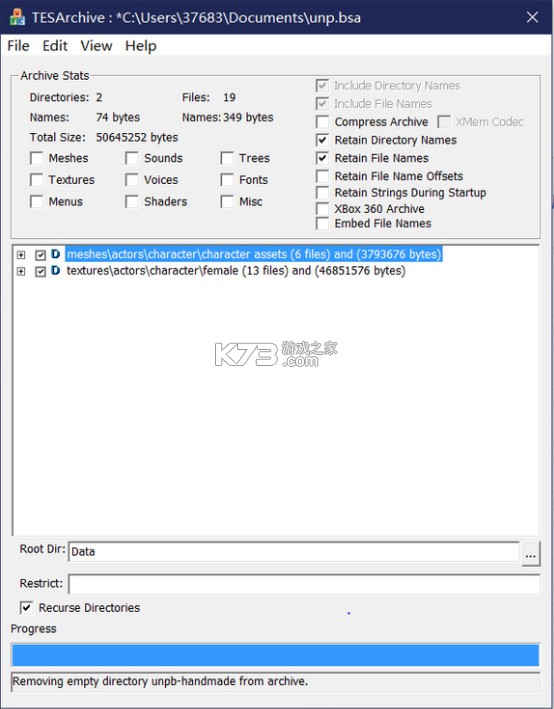
Task: Enable the Fonts checkbox
Action: 227,180
